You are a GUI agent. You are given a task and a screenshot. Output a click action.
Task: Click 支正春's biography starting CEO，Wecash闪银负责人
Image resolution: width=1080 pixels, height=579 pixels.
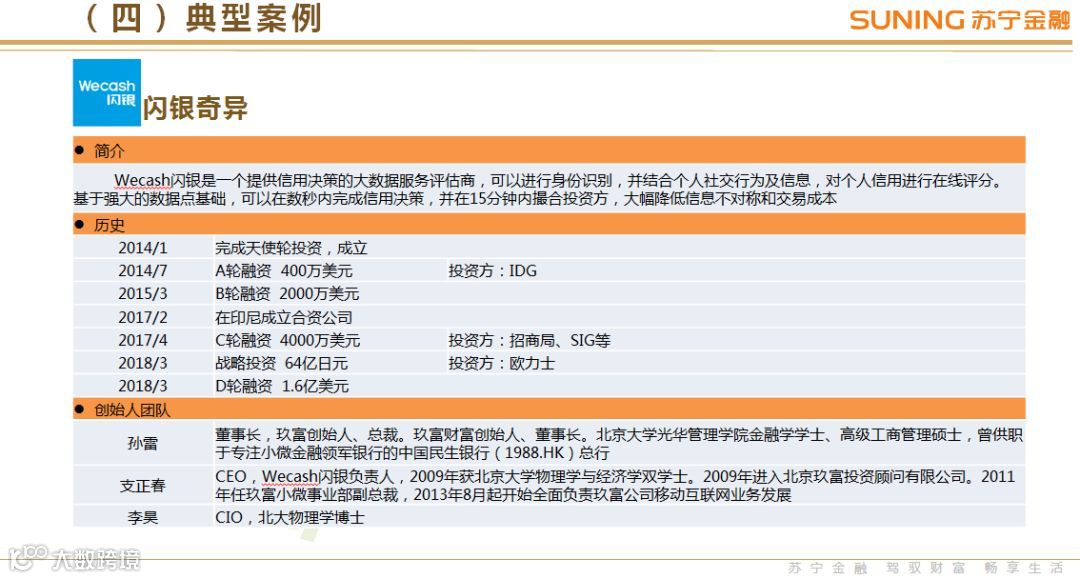click(616, 485)
